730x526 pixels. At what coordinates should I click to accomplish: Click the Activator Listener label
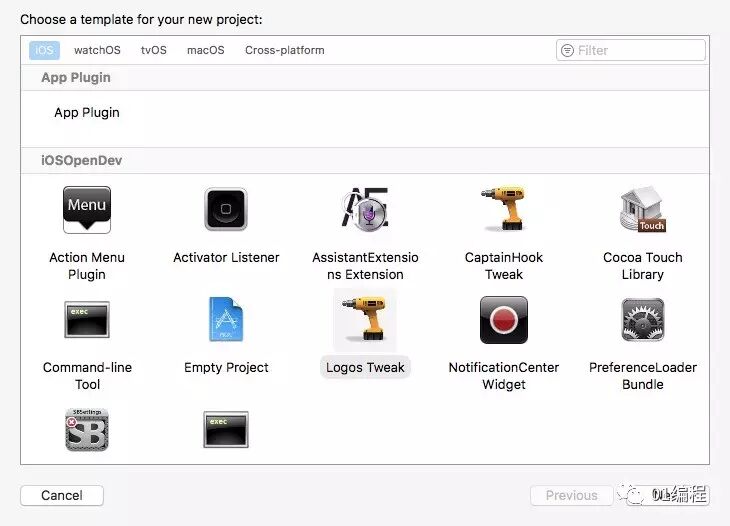226,257
